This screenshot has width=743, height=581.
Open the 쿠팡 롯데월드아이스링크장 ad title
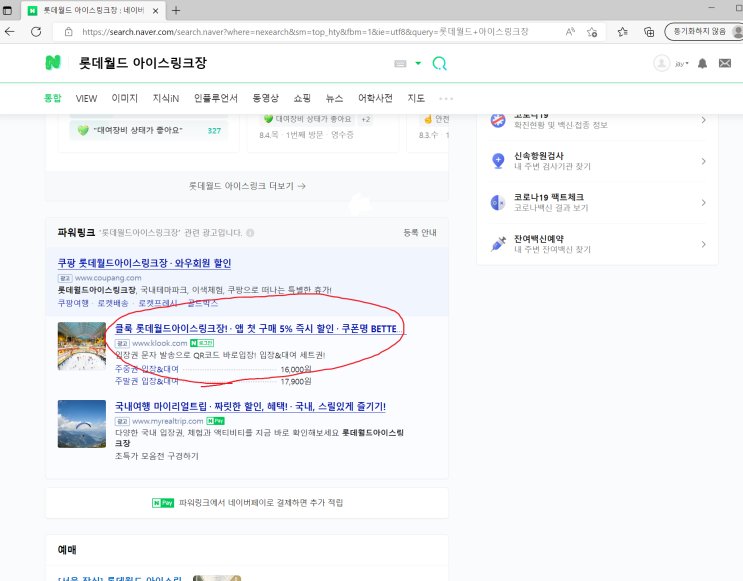[x=145, y=263]
